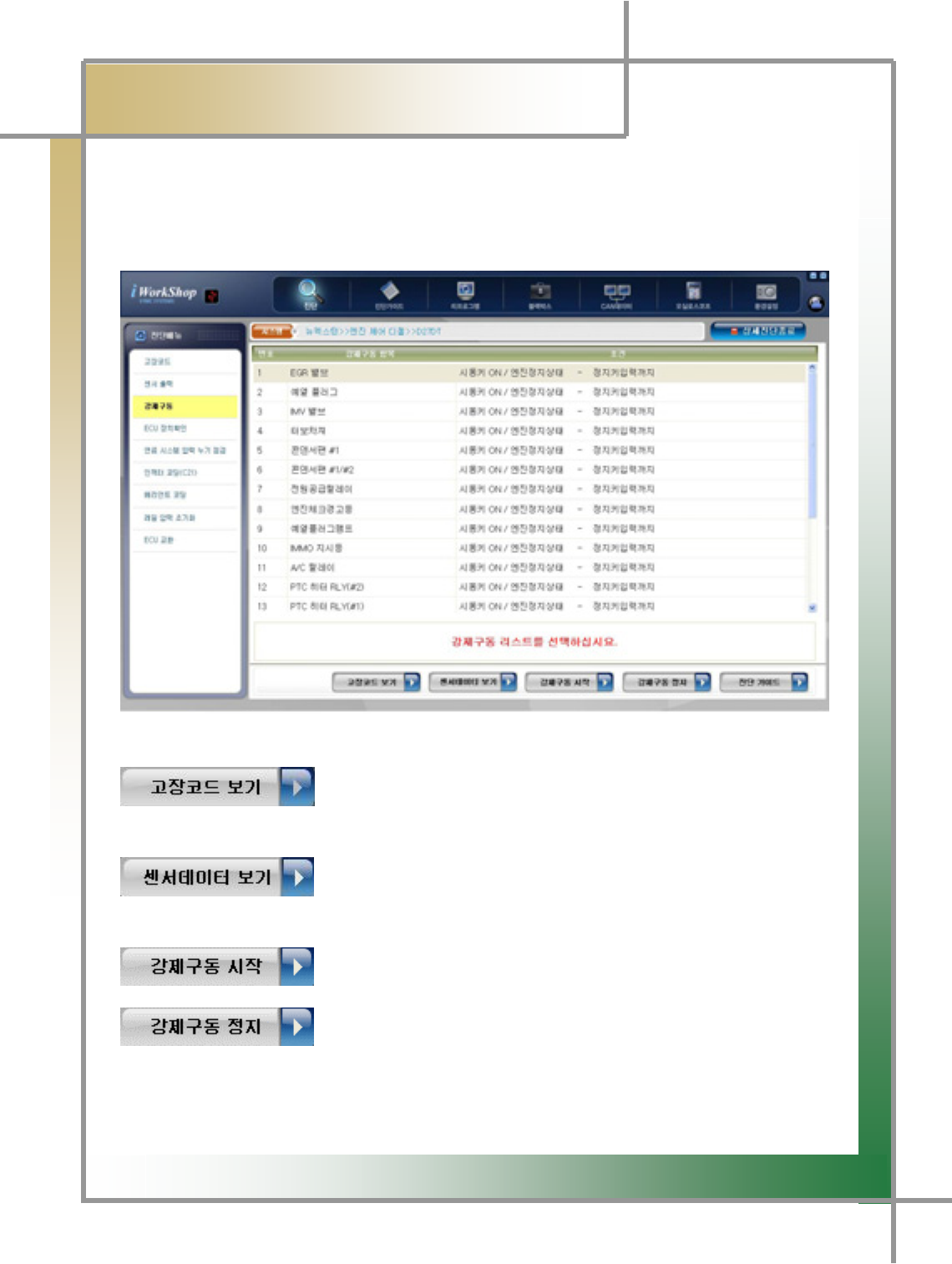952x1264 pixels.
Task: Click arrow icon on small 강제구동 정지 button
Action: point(702,682)
